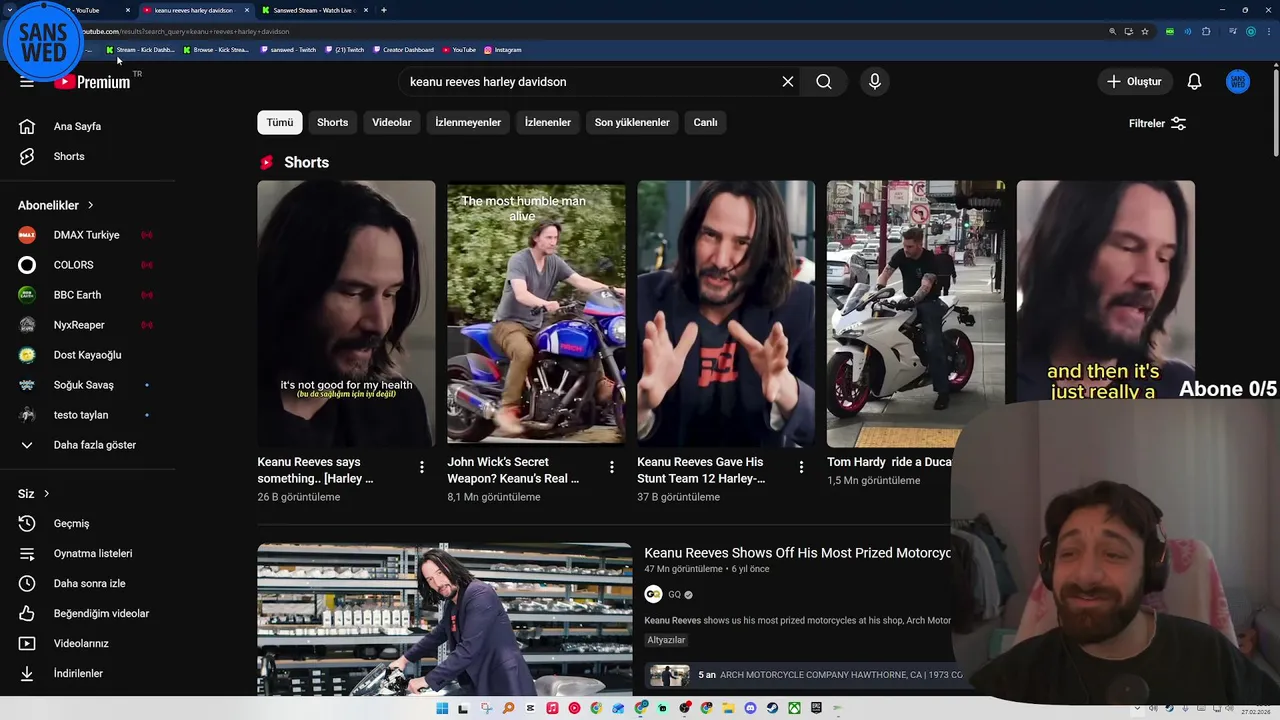Select the İzlenenler filter chip

point(548,122)
